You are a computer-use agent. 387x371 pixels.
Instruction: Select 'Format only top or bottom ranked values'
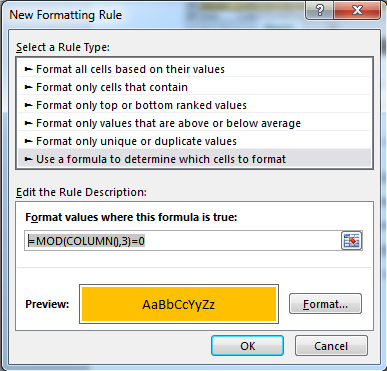click(194, 105)
